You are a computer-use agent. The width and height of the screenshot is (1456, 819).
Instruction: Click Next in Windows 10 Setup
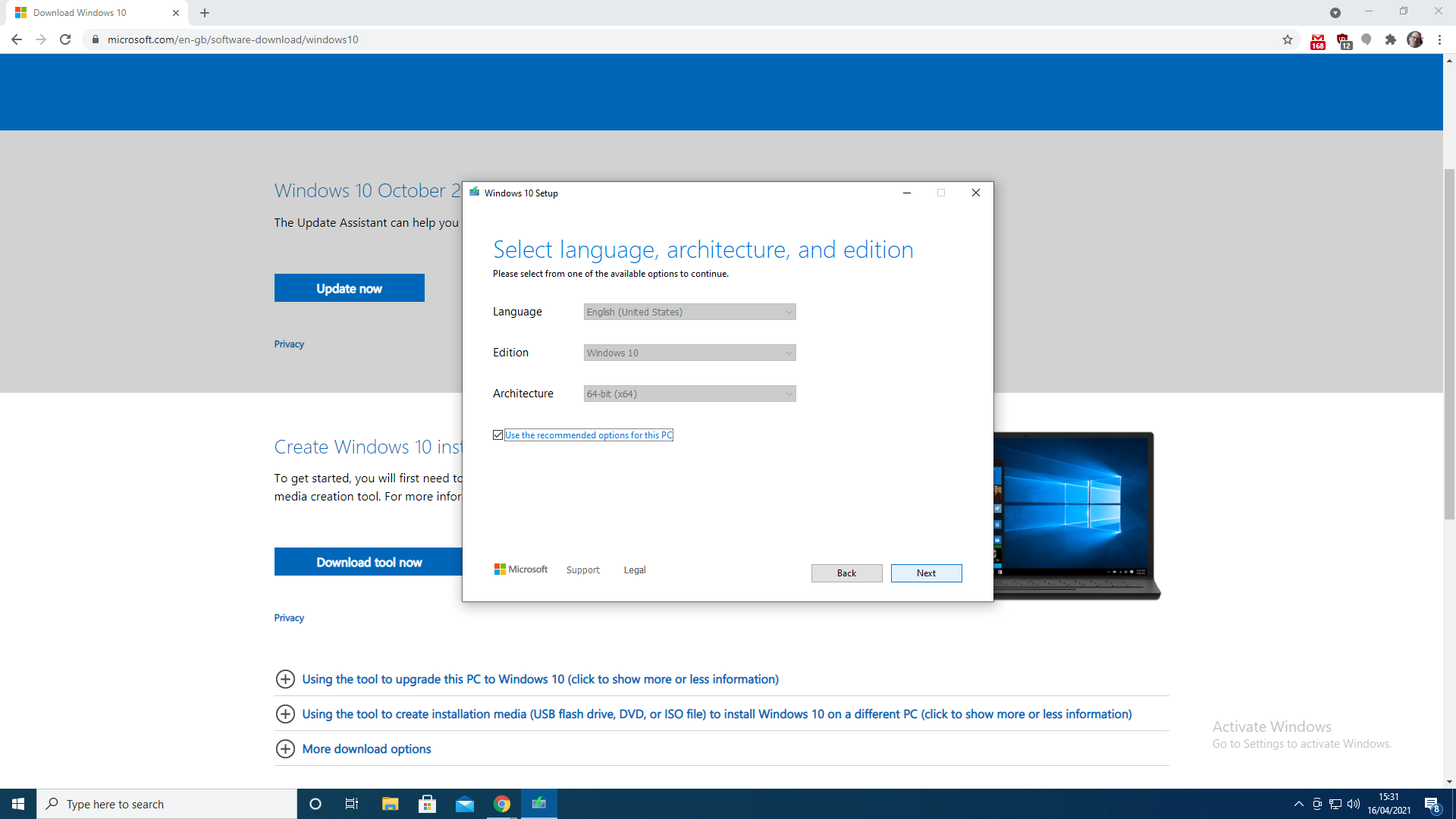coord(926,573)
